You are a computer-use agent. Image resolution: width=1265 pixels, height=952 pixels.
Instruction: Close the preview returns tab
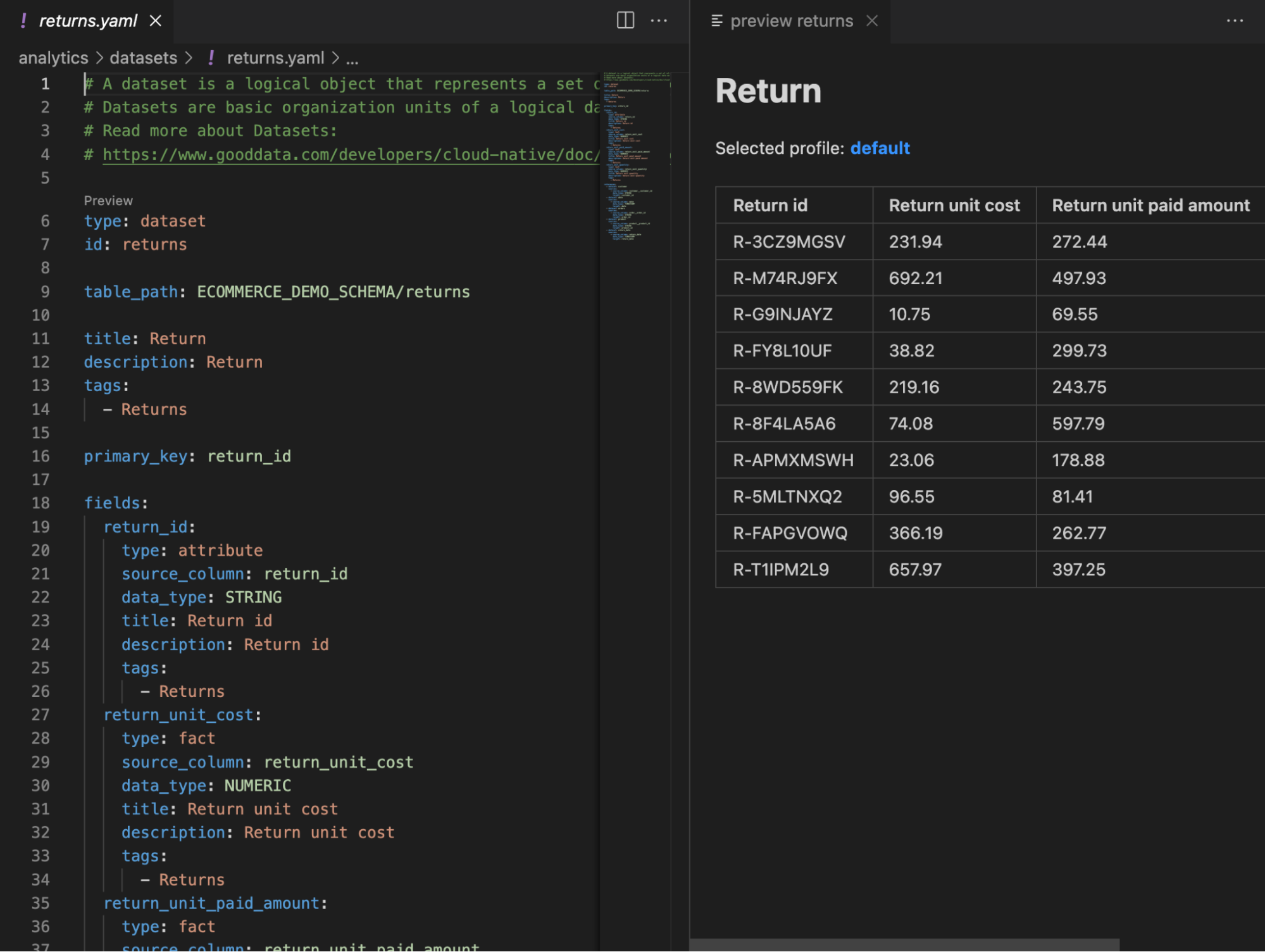click(x=873, y=21)
